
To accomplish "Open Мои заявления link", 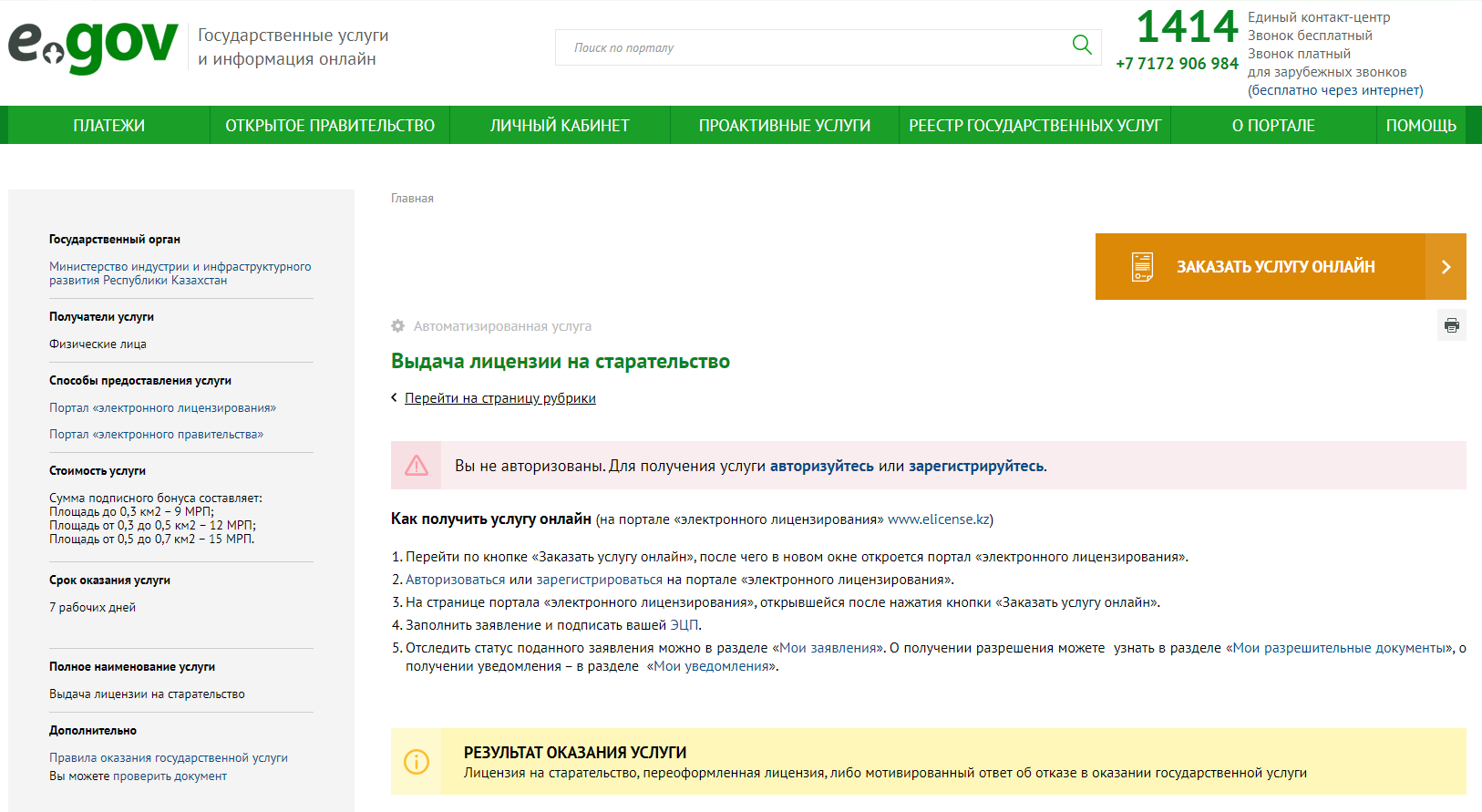I will tap(828, 648).
